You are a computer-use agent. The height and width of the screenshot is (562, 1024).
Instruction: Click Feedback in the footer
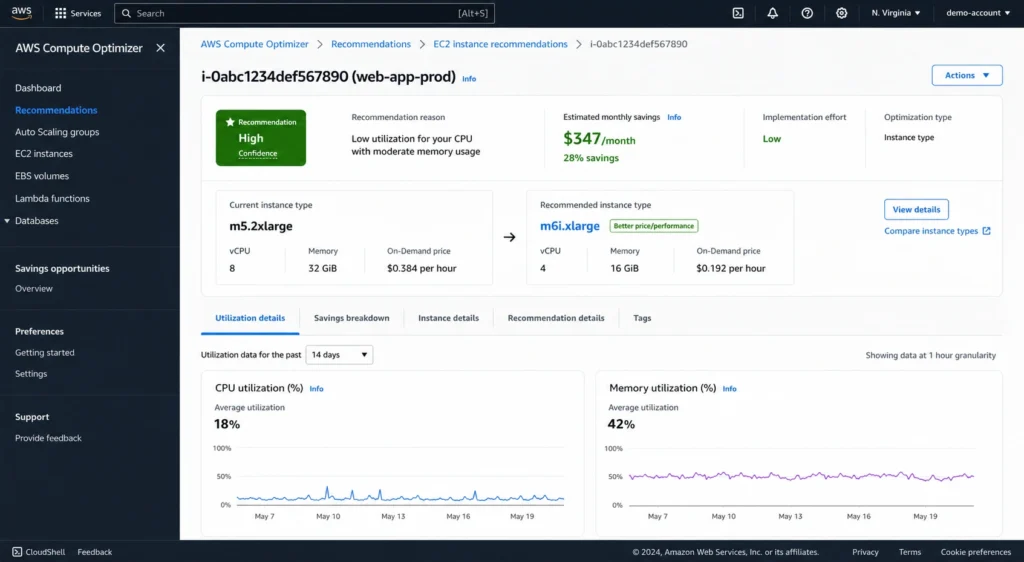[x=95, y=552]
